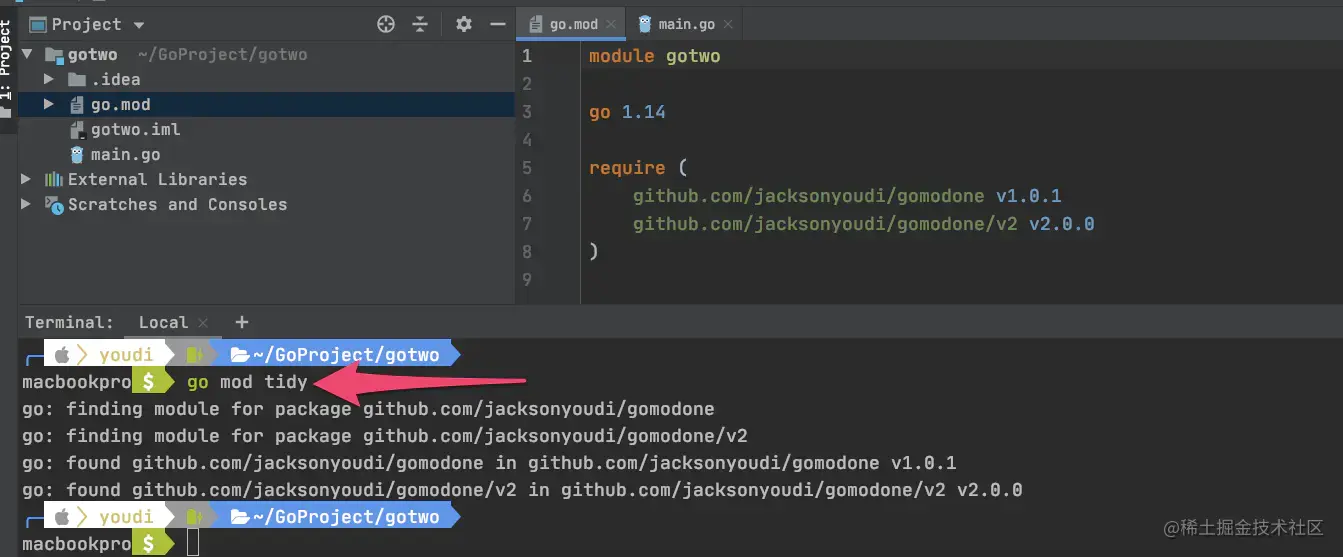
Task: Click the main.go tab gopher icon
Action: [645, 24]
